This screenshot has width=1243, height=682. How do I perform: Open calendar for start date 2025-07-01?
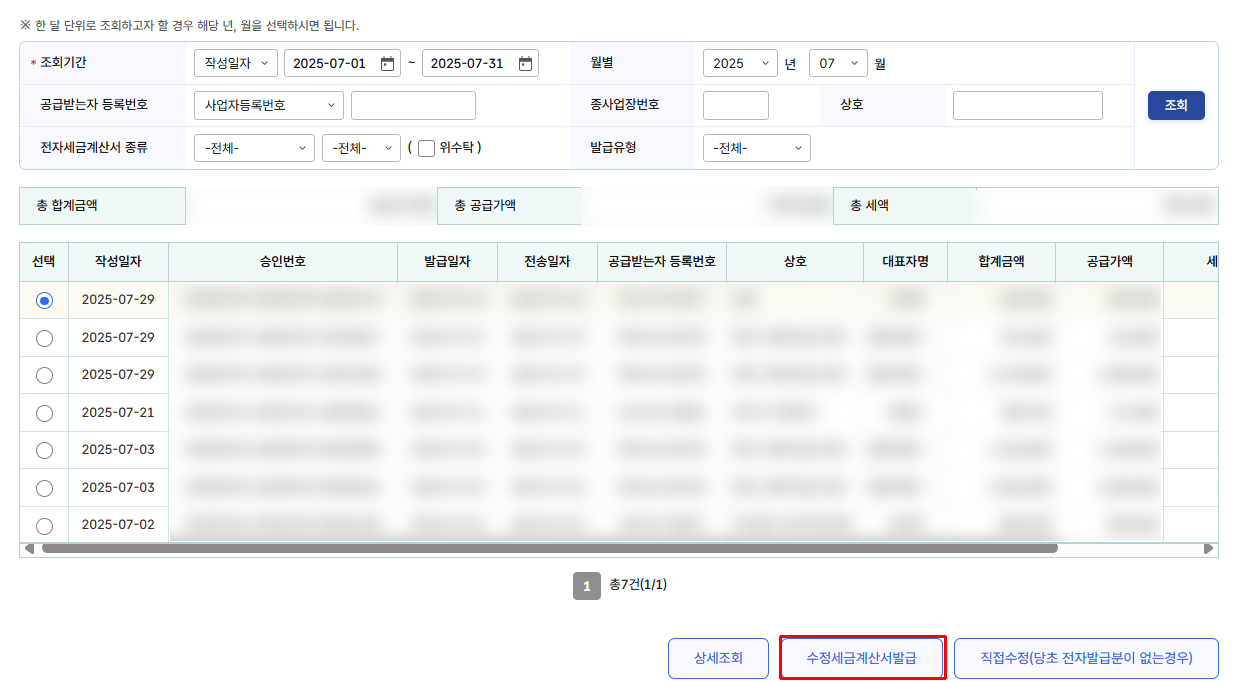pyautogui.click(x=387, y=64)
